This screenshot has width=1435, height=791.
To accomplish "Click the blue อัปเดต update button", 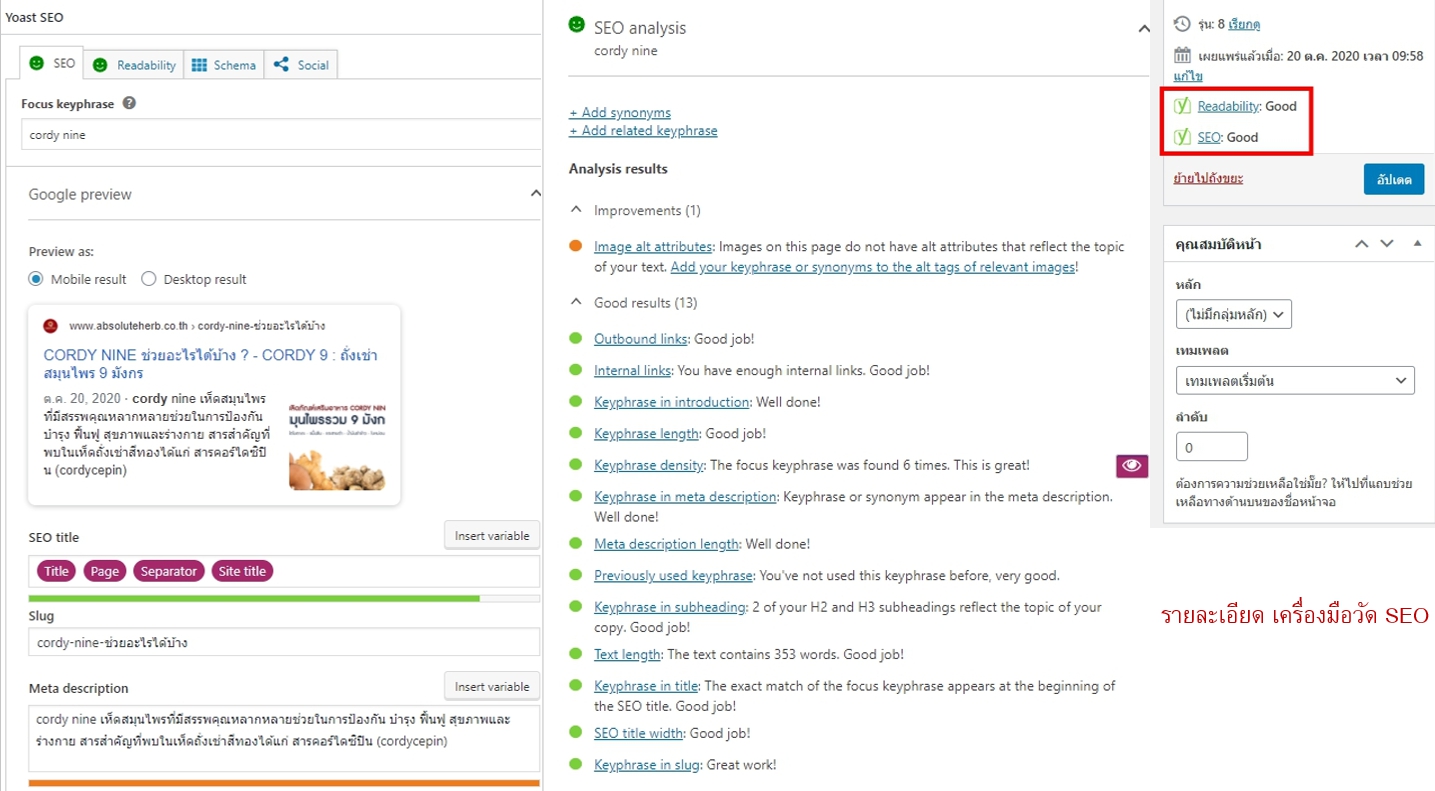I will coord(1393,179).
